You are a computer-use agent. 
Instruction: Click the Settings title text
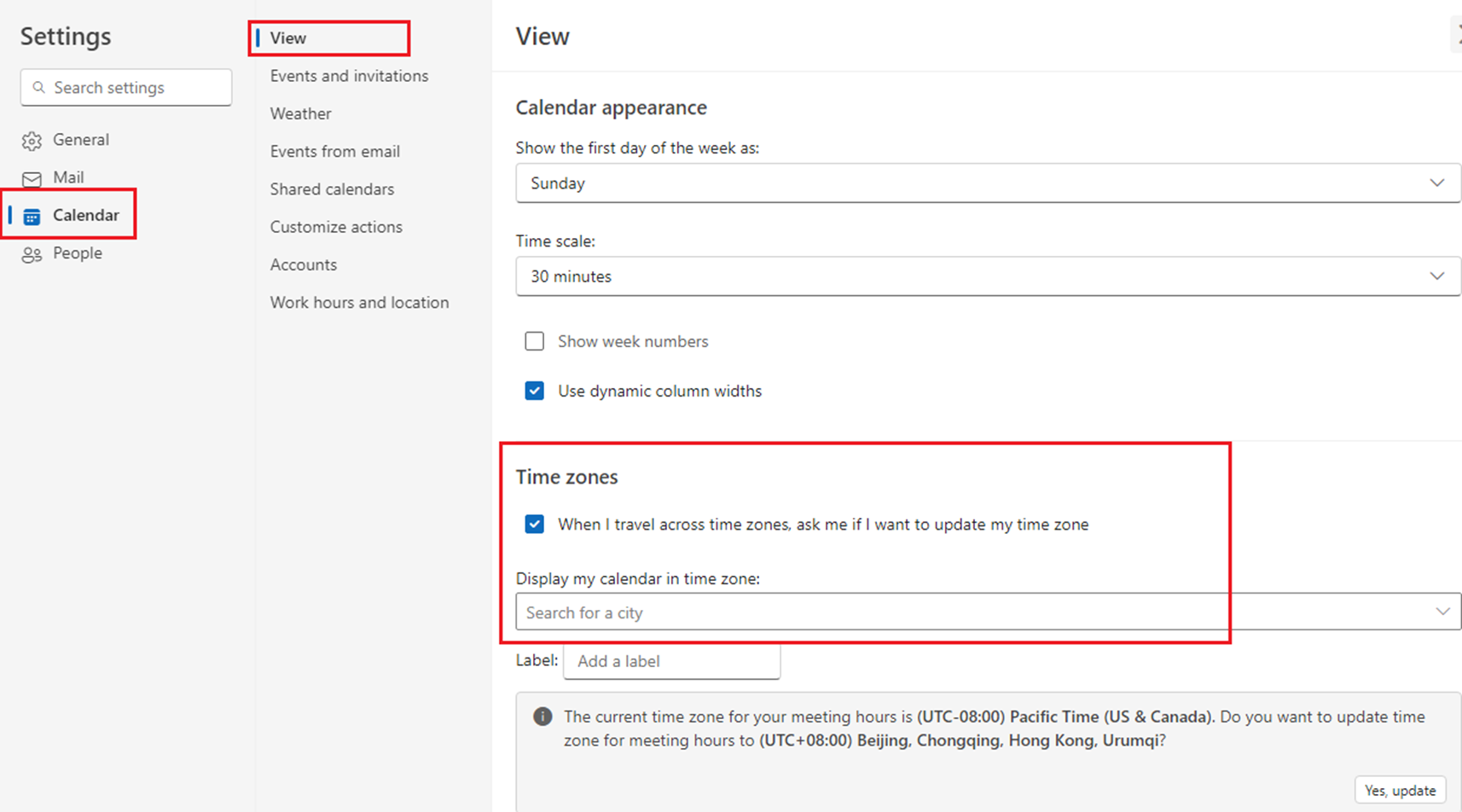(x=66, y=37)
